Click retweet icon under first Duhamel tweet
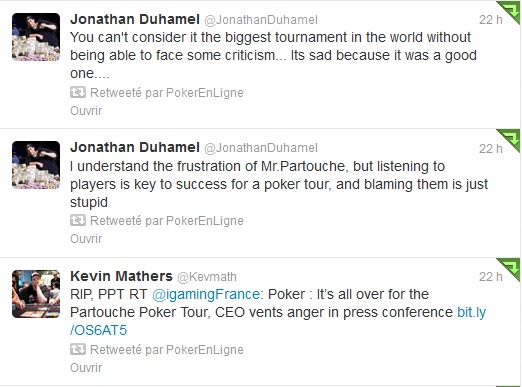 click(x=78, y=92)
